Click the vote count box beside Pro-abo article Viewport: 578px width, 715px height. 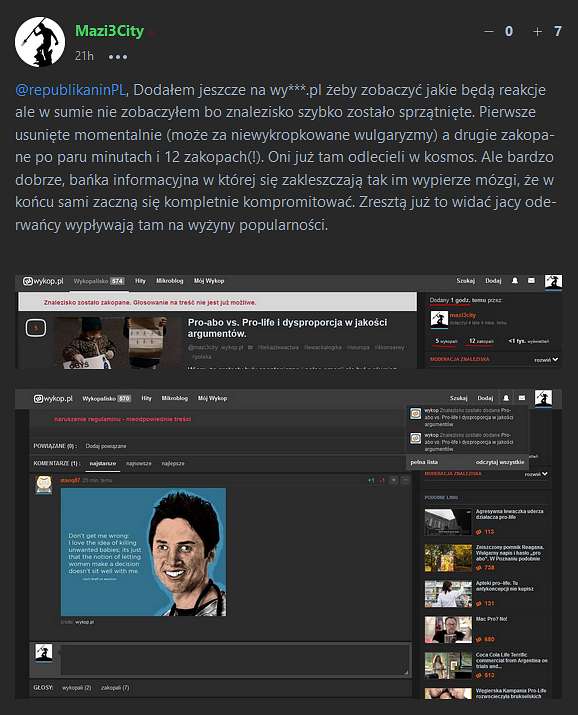coord(36,328)
